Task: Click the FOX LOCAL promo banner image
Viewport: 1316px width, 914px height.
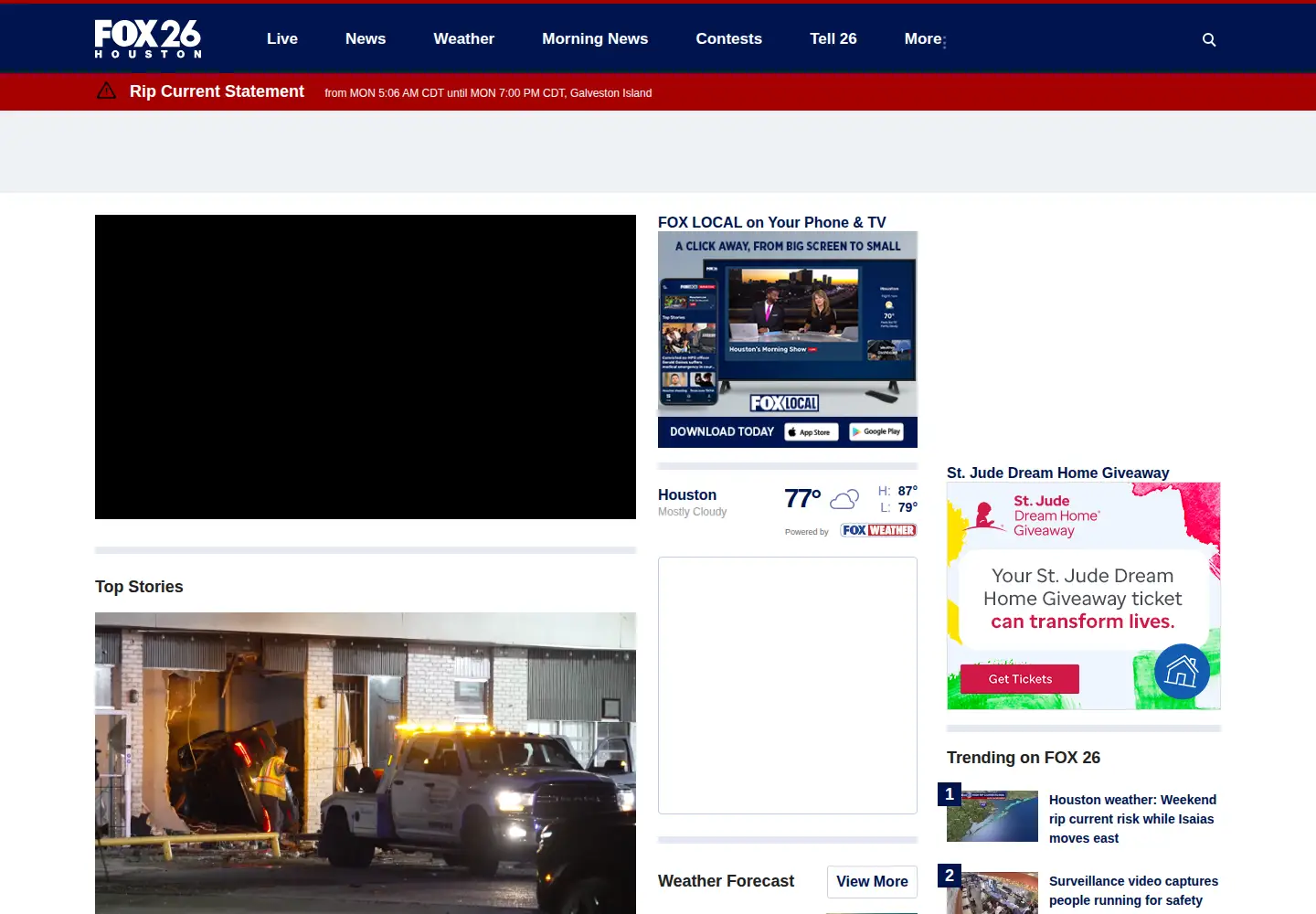Action: (x=788, y=339)
